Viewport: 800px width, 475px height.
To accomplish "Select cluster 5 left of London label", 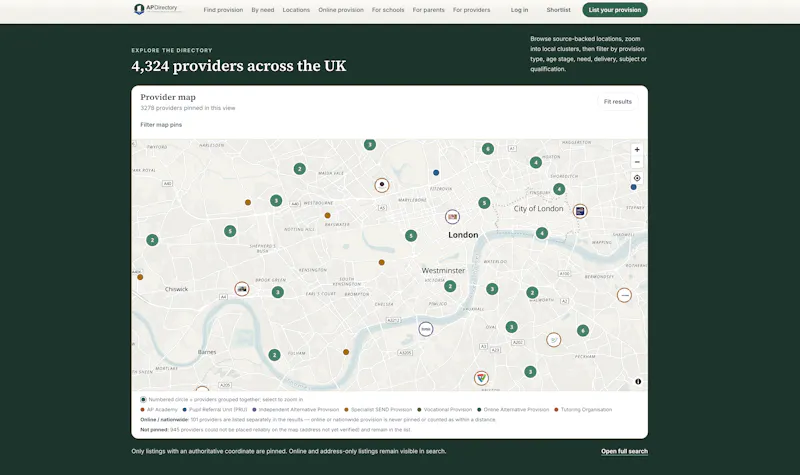I will tap(411, 236).
